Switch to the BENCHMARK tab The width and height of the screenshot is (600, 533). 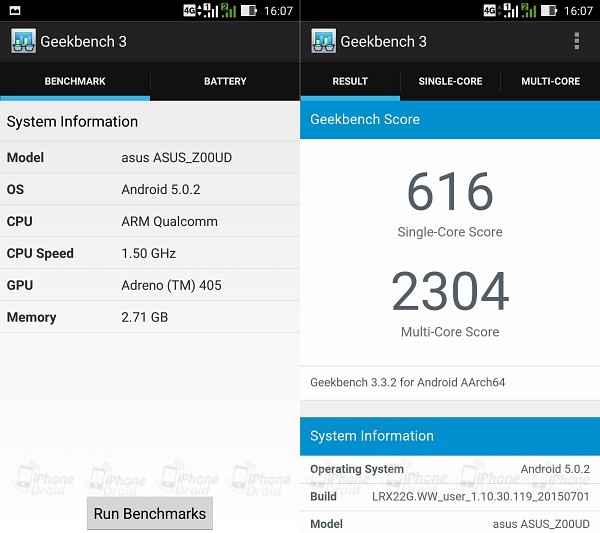tap(75, 81)
